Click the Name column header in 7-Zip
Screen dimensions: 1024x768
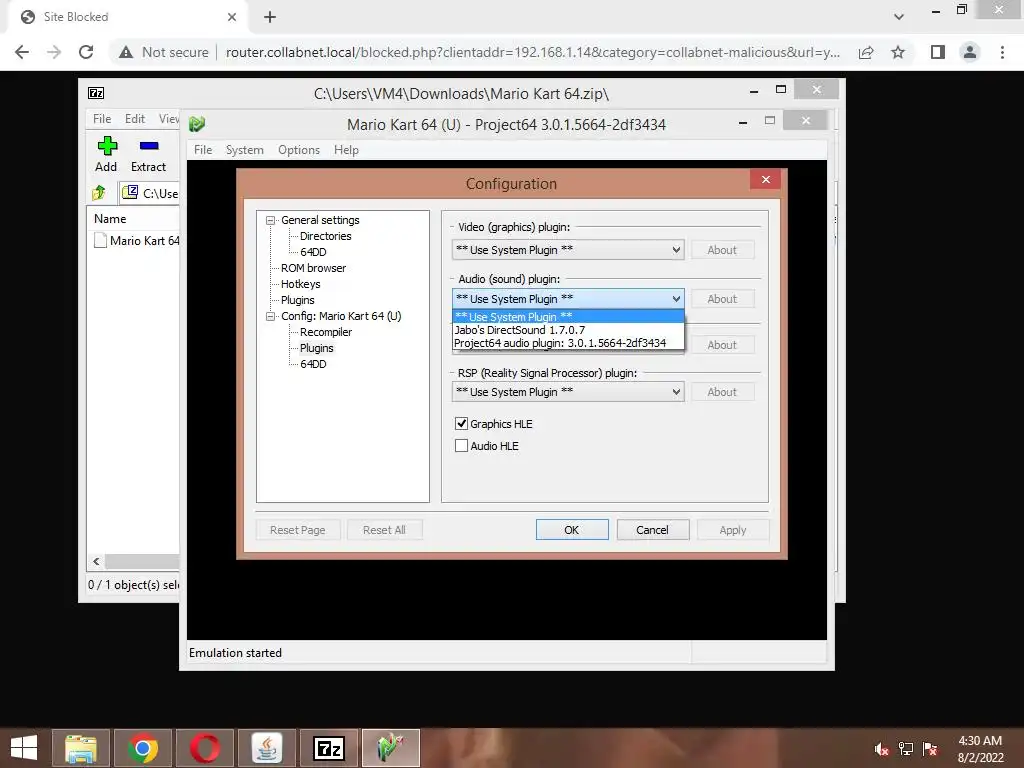pyautogui.click(x=110, y=219)
